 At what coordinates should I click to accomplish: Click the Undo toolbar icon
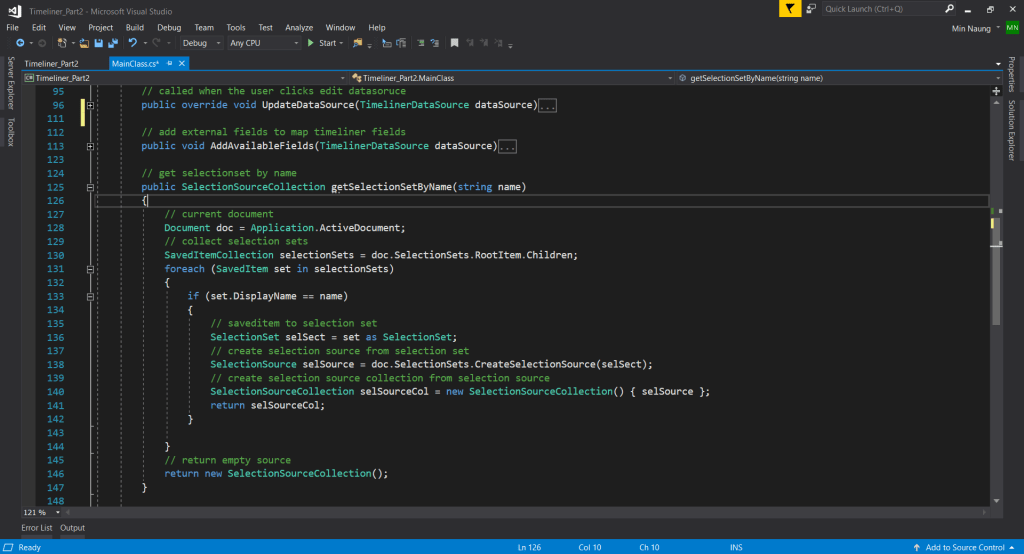click(132, 43)
